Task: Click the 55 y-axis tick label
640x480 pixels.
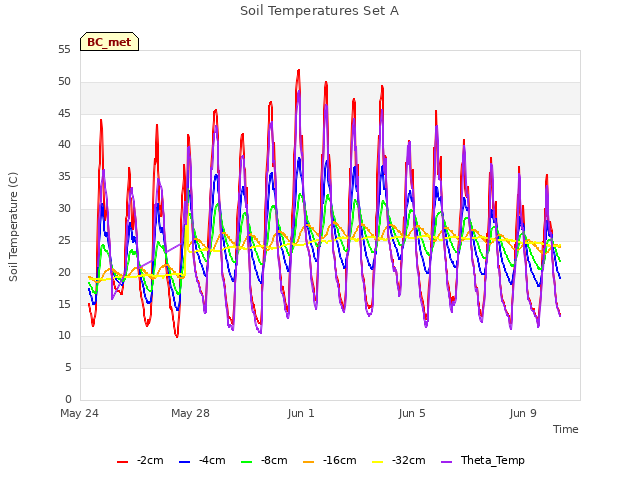Action: 64,50
